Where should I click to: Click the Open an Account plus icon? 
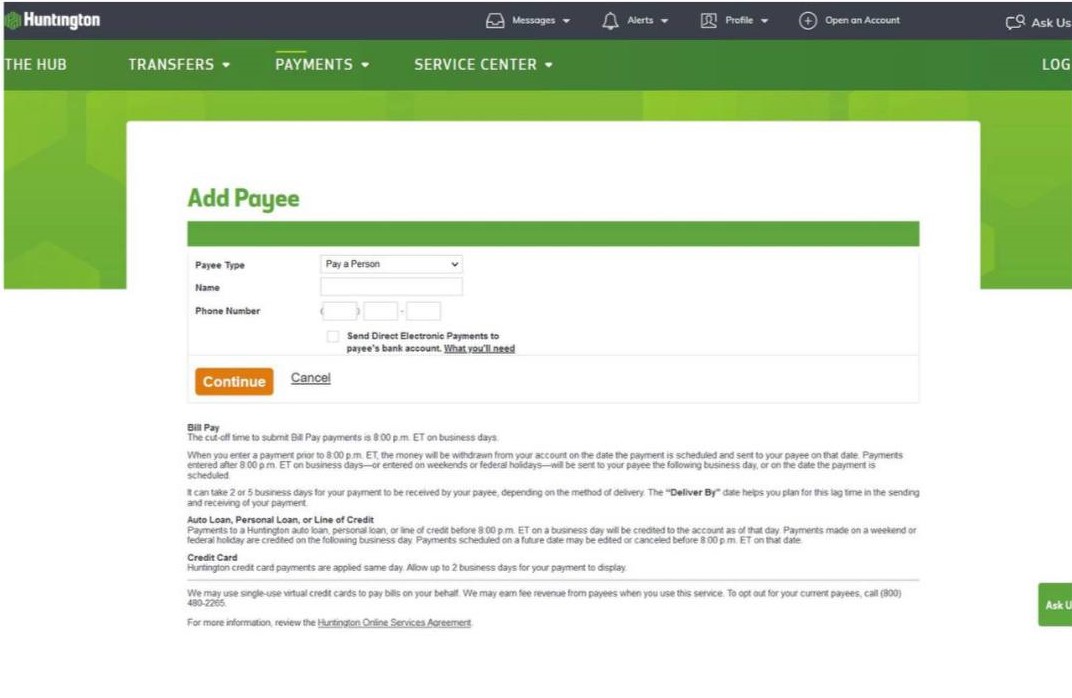tap(807, 20)
